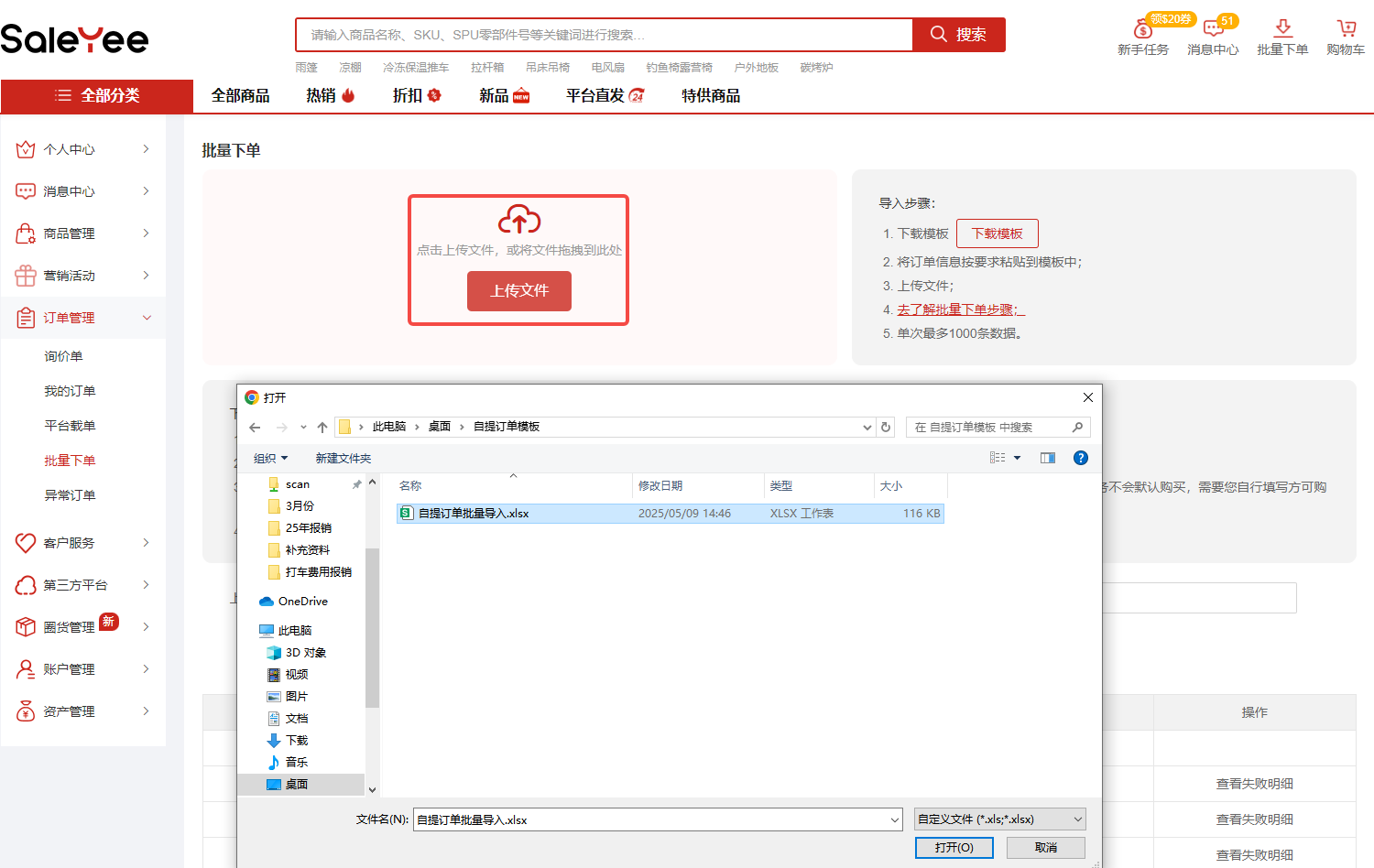The height and width of the screenshot is (868, 1374).
Task: Expand the file name combo box arrow
Action: point(895,820)
